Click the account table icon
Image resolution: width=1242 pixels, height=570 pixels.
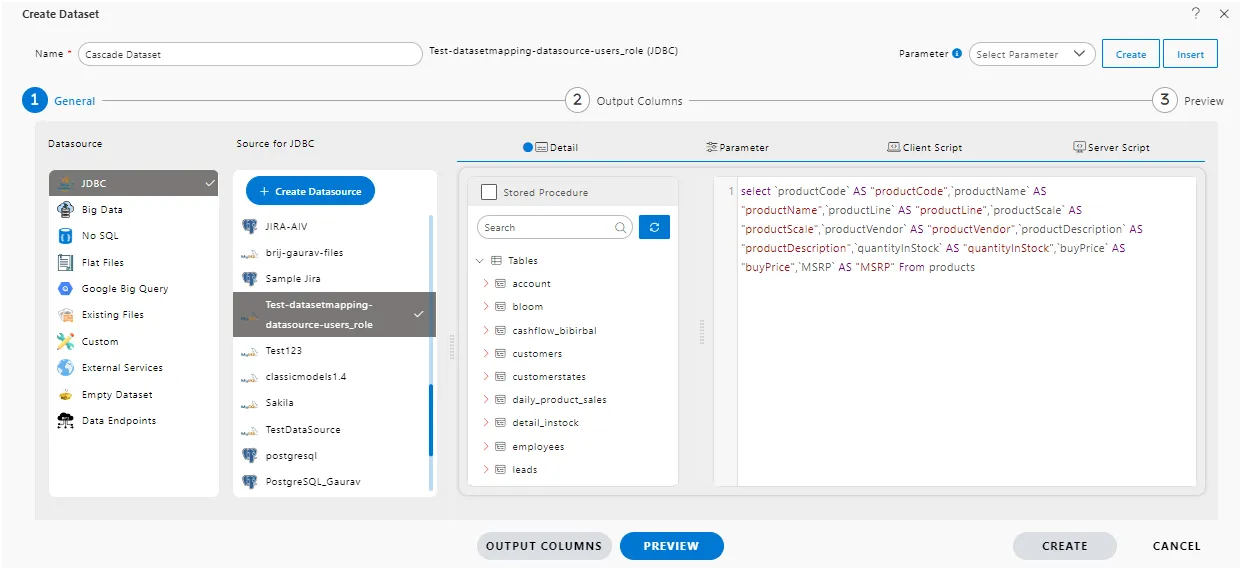click(x=500, y=283)
